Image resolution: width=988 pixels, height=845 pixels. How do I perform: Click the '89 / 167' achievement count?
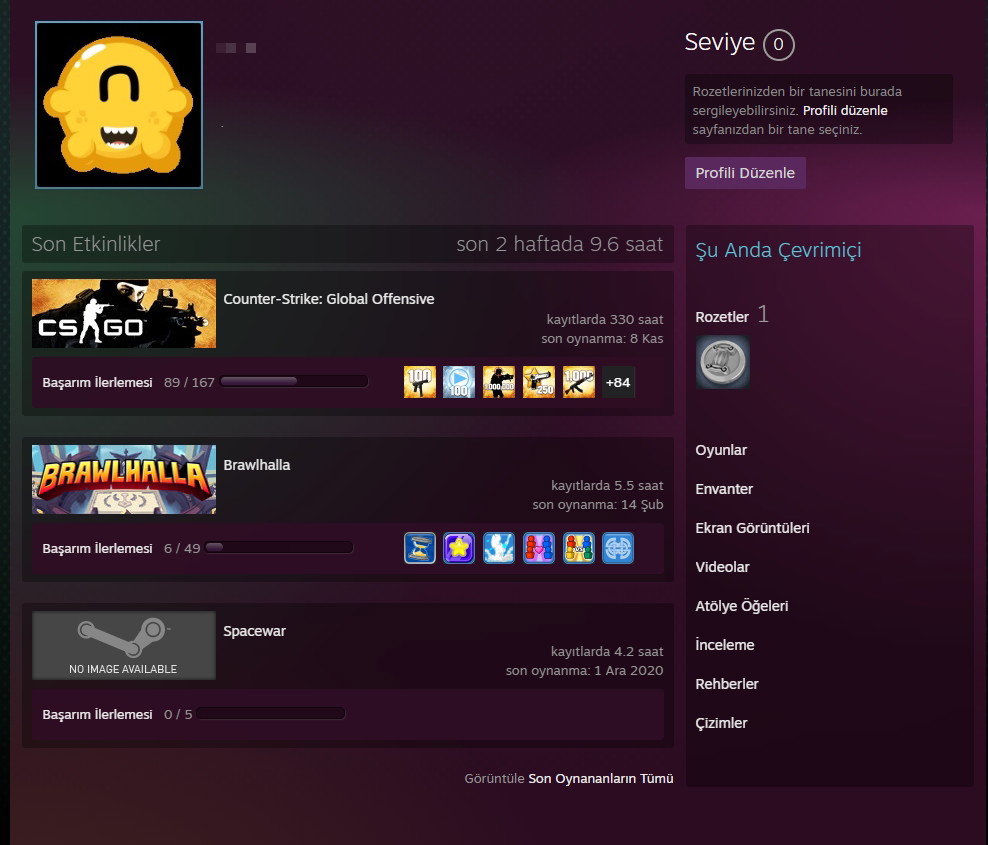(189, 382)
